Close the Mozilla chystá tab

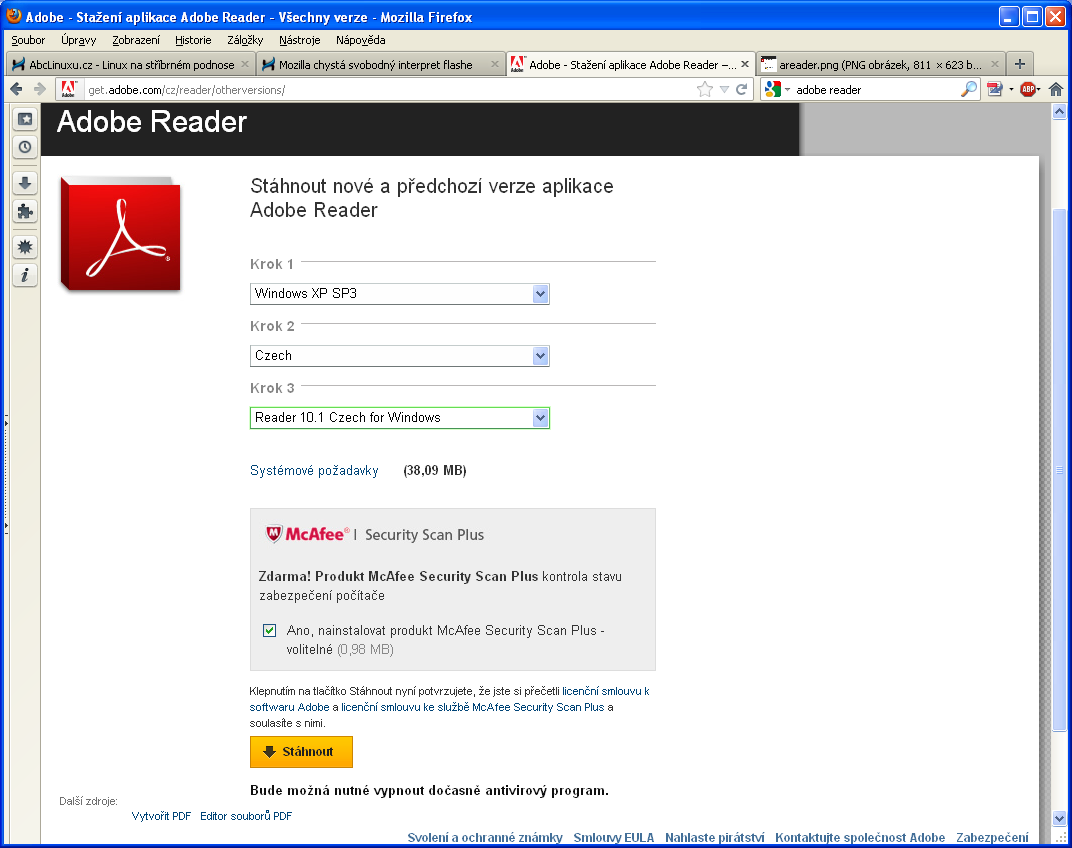[x=495, y=64]
